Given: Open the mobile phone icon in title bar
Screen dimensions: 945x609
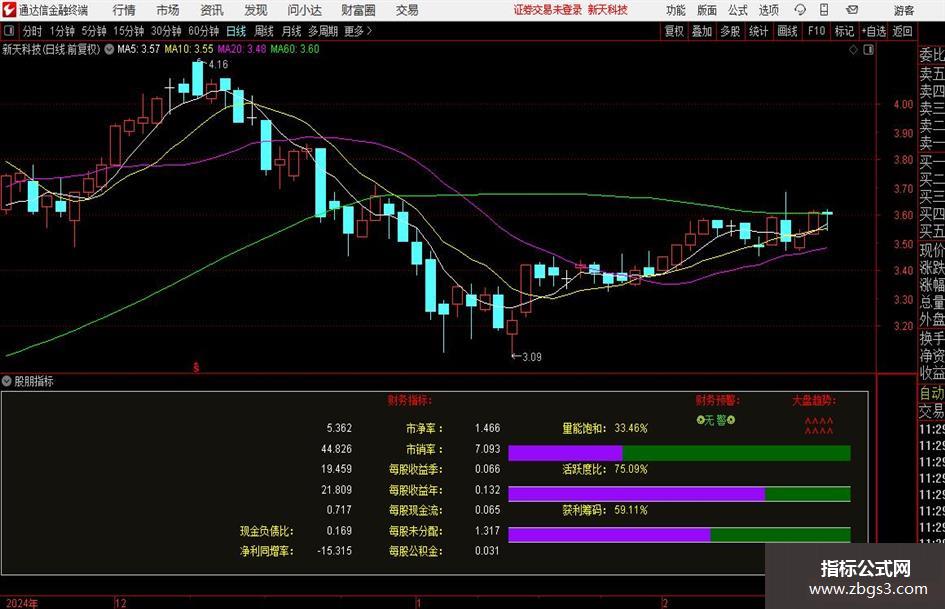Looking at the screenshot, I should click(x=824, y=10).
